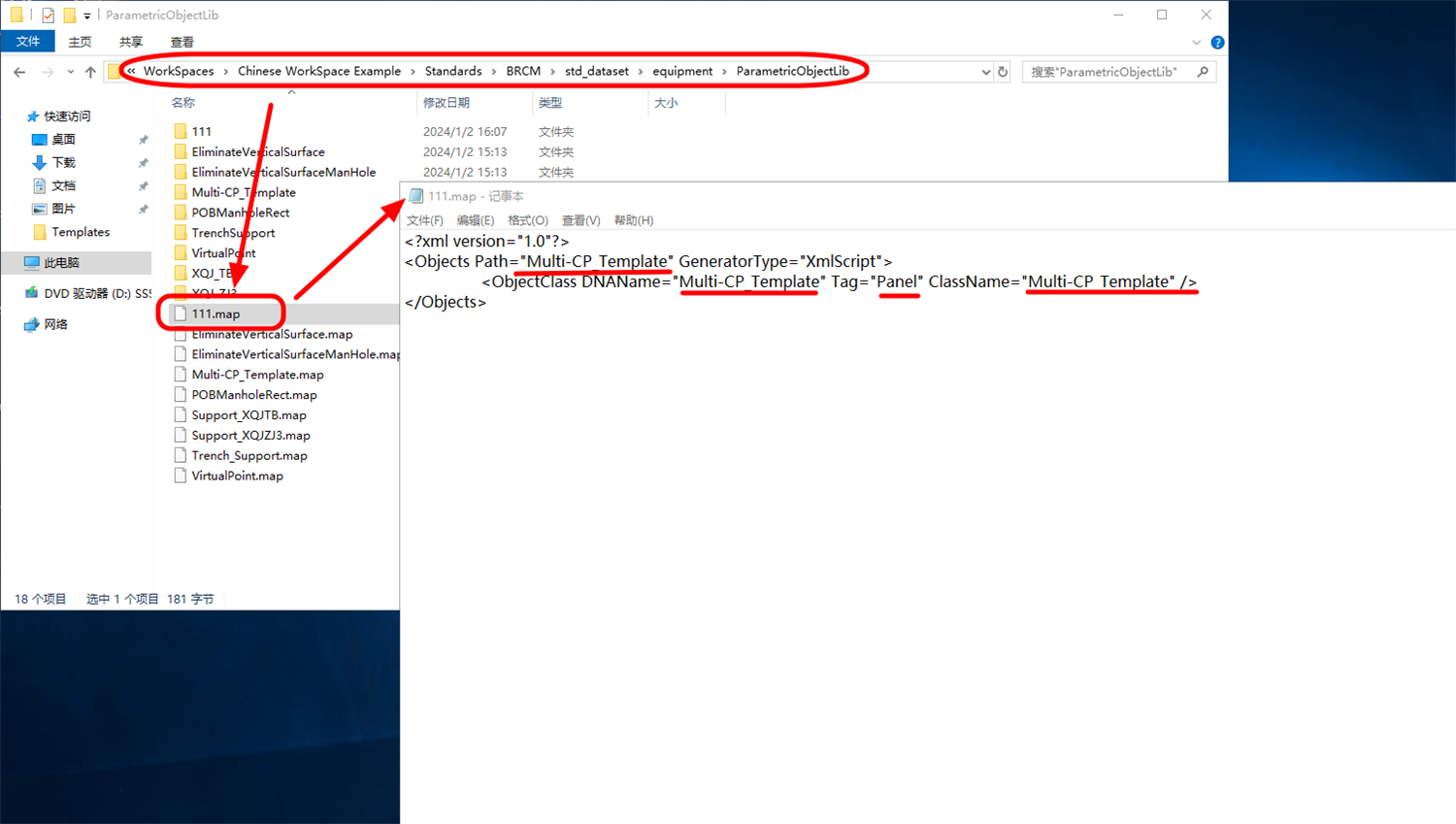Click the DVD drive disc icon
This screenshot has height=824, width=1456.
point(32,293)
